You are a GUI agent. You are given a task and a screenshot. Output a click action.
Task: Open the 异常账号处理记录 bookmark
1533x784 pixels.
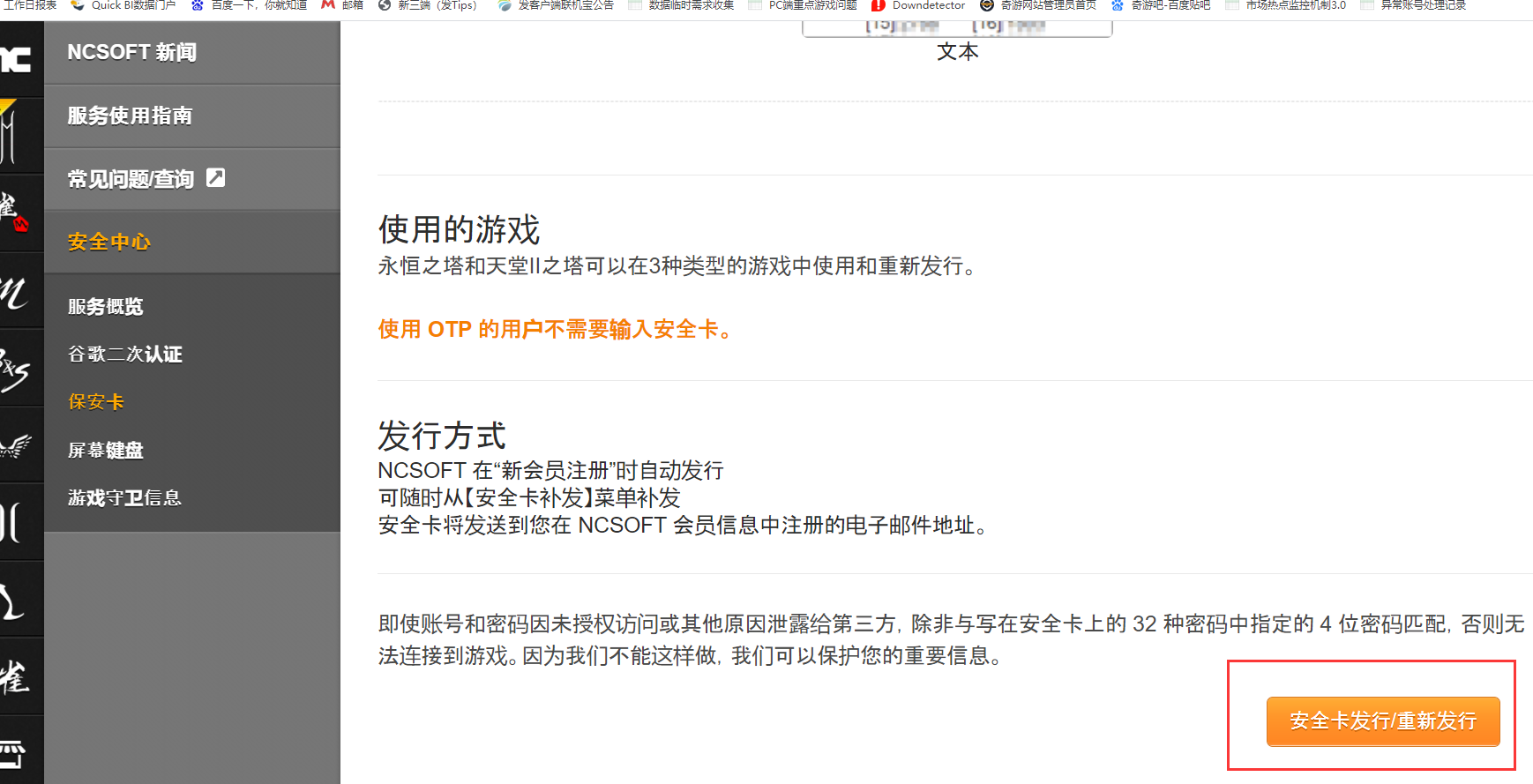pyautogui.click(x=1413, y=5)
